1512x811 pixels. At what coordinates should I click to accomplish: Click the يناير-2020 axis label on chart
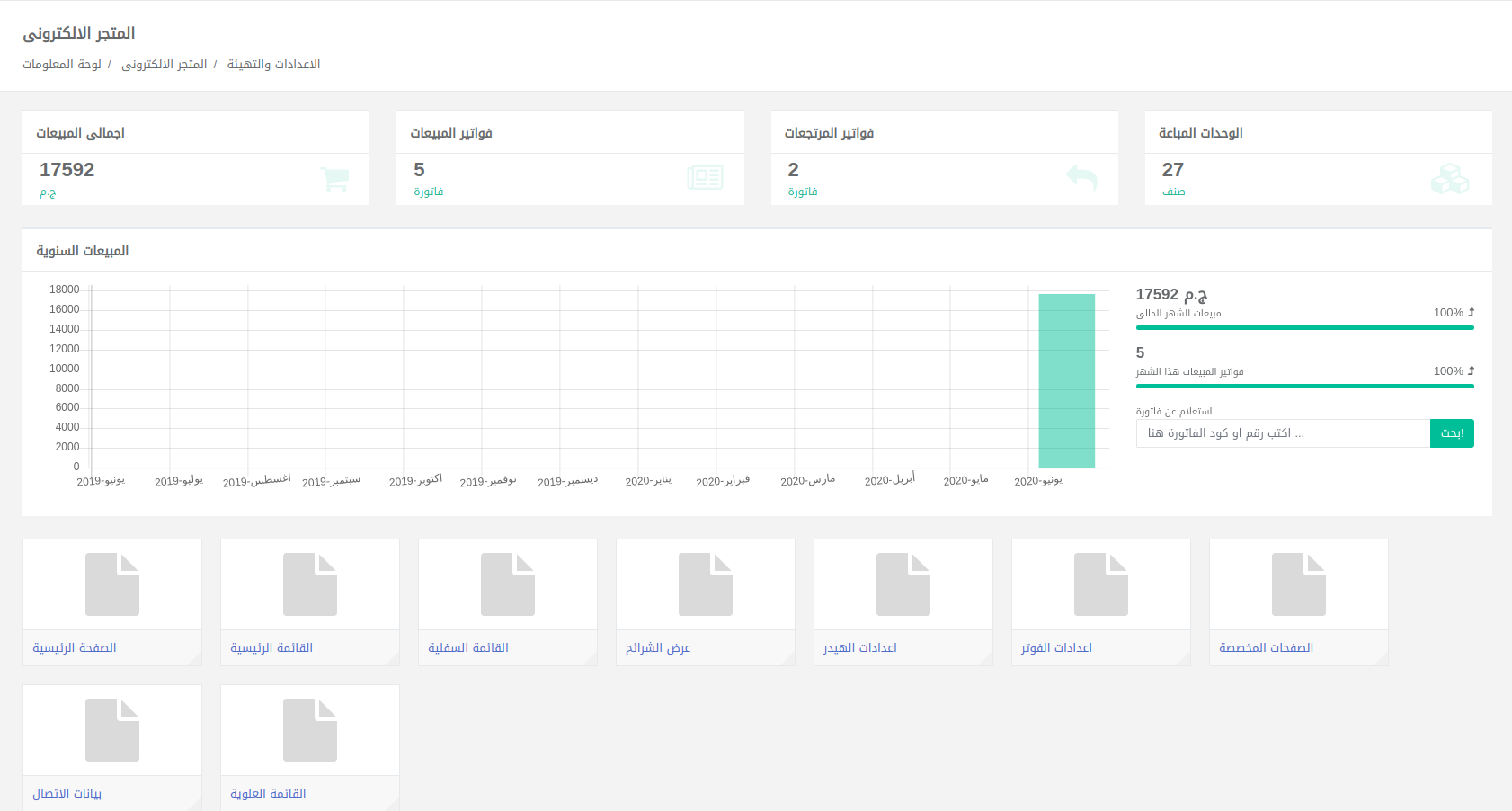coord(648,481)
